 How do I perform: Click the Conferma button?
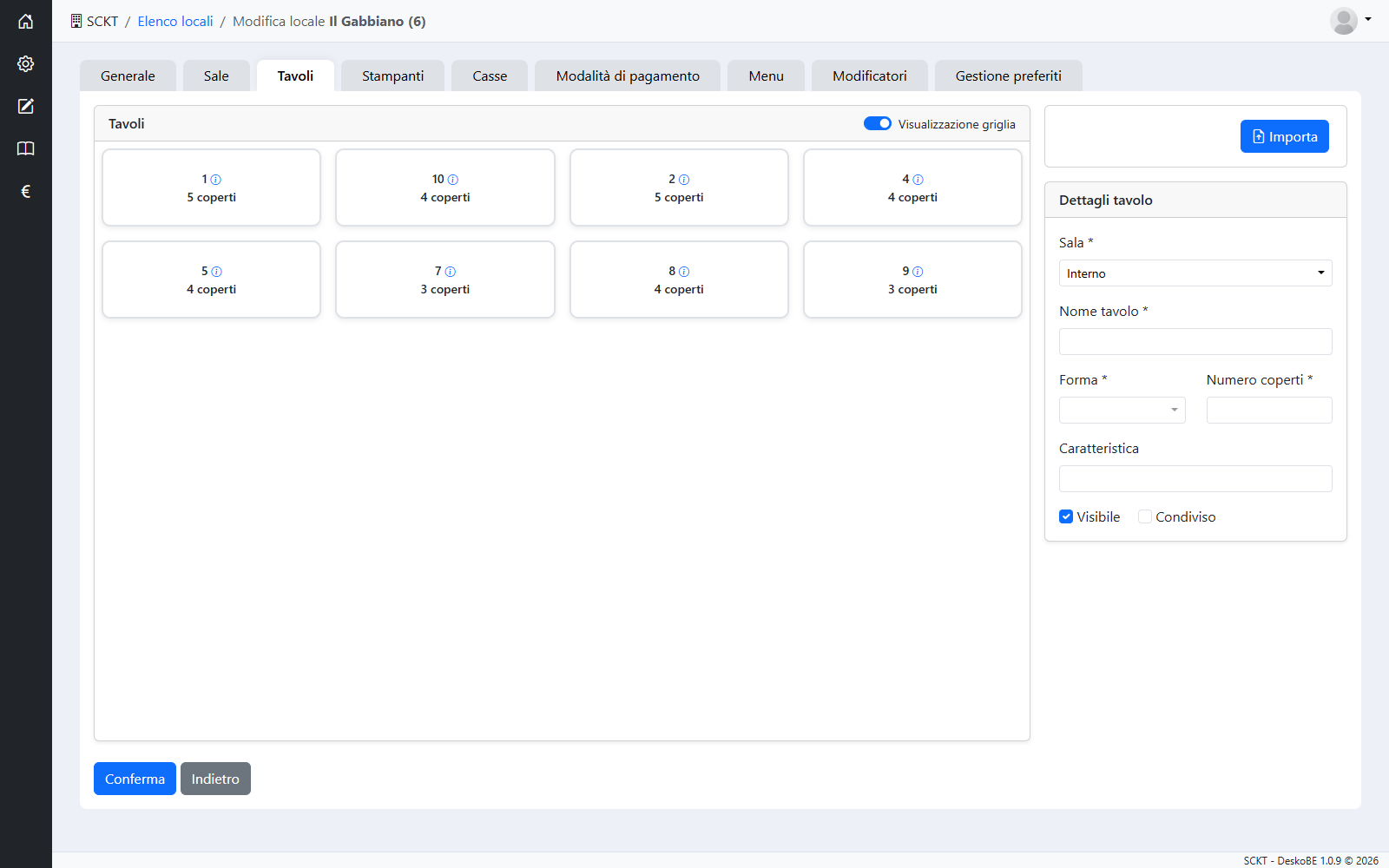tap(135, 779)
